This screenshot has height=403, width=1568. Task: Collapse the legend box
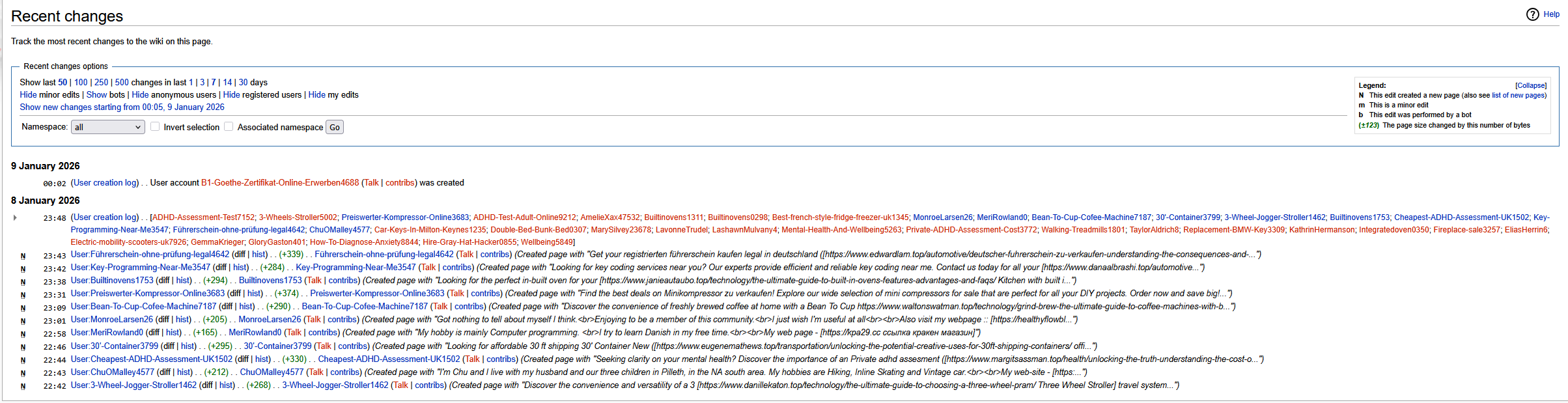1530,85
